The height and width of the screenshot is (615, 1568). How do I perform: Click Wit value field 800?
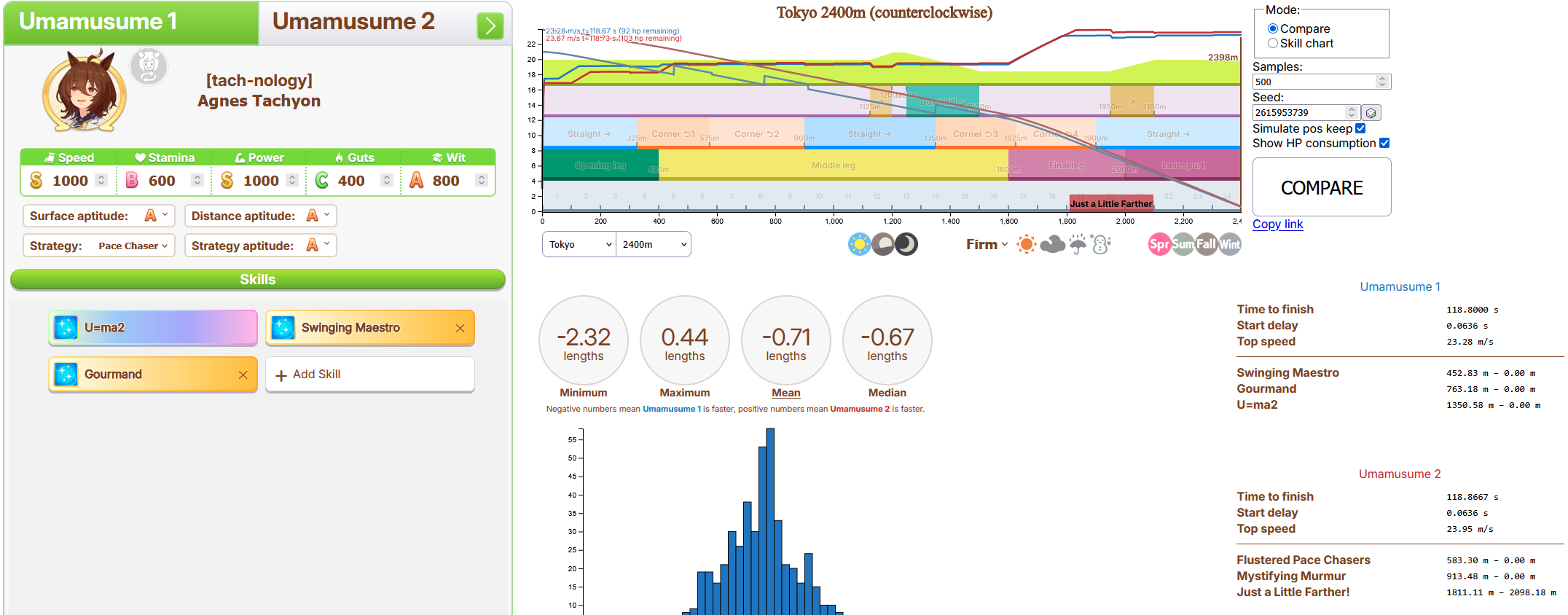(446, 181)
